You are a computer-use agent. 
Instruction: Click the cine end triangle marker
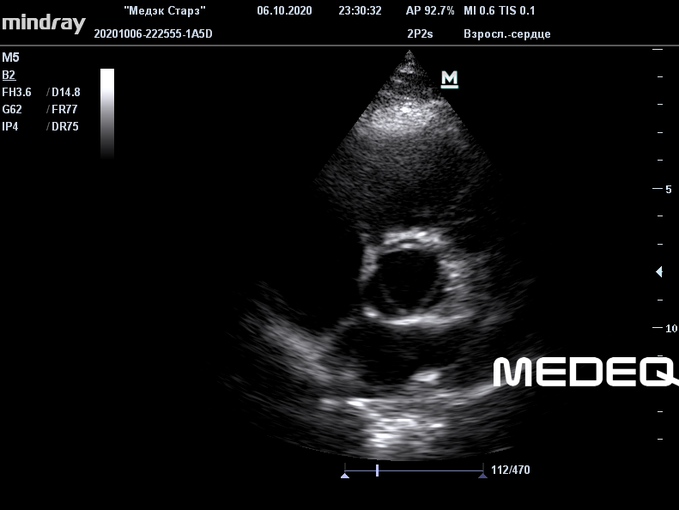[x=485, y=478]
